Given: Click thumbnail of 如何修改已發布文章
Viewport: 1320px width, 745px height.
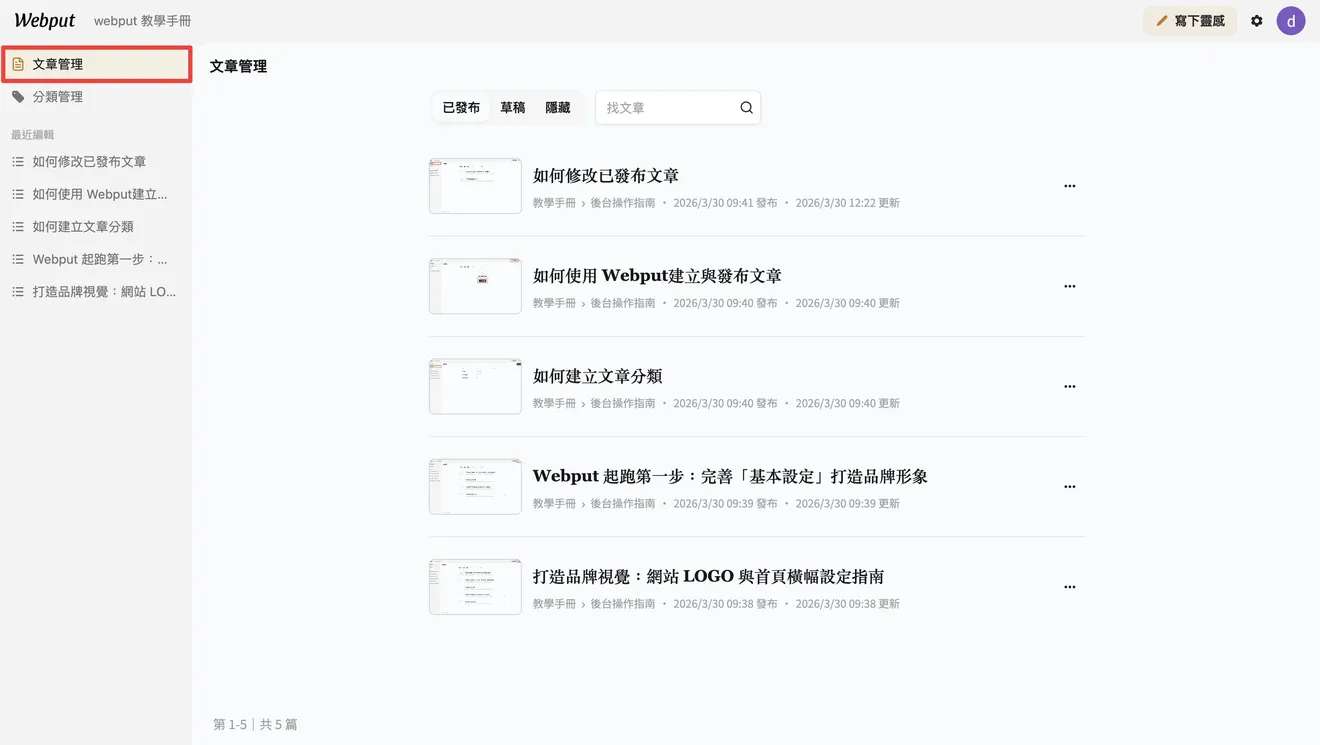Looking at the screenshot, I should (475, 186).
